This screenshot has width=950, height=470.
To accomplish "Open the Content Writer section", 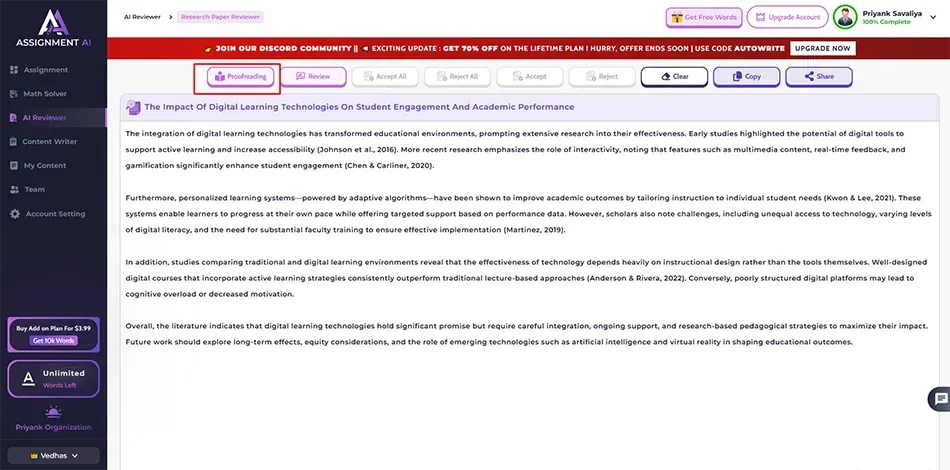I will pyautogui.click(x=50, y=142).
